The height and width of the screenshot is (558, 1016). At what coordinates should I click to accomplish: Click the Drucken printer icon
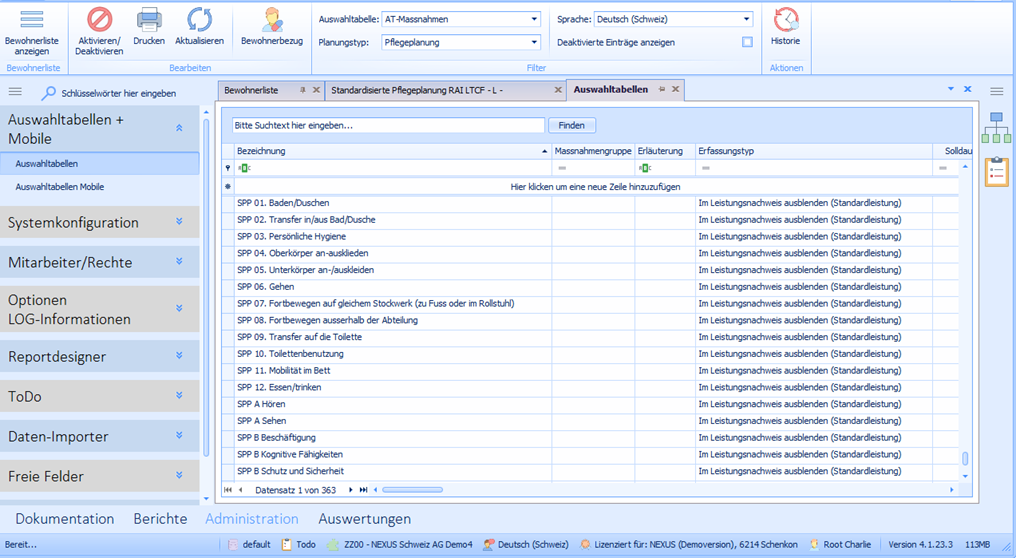point(149,20)
